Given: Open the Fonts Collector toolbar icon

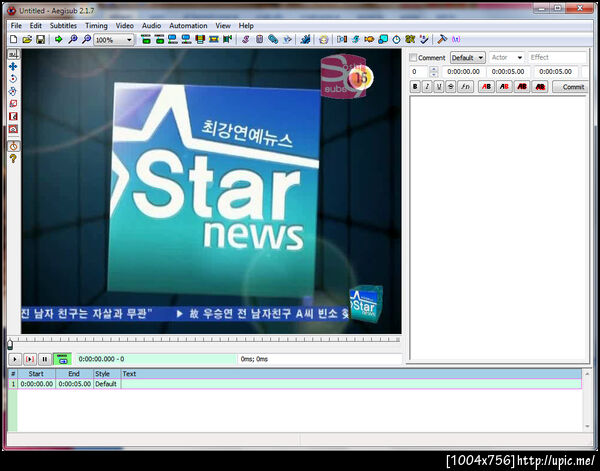Looking at the screenshot, I should (x=287, y=39).
